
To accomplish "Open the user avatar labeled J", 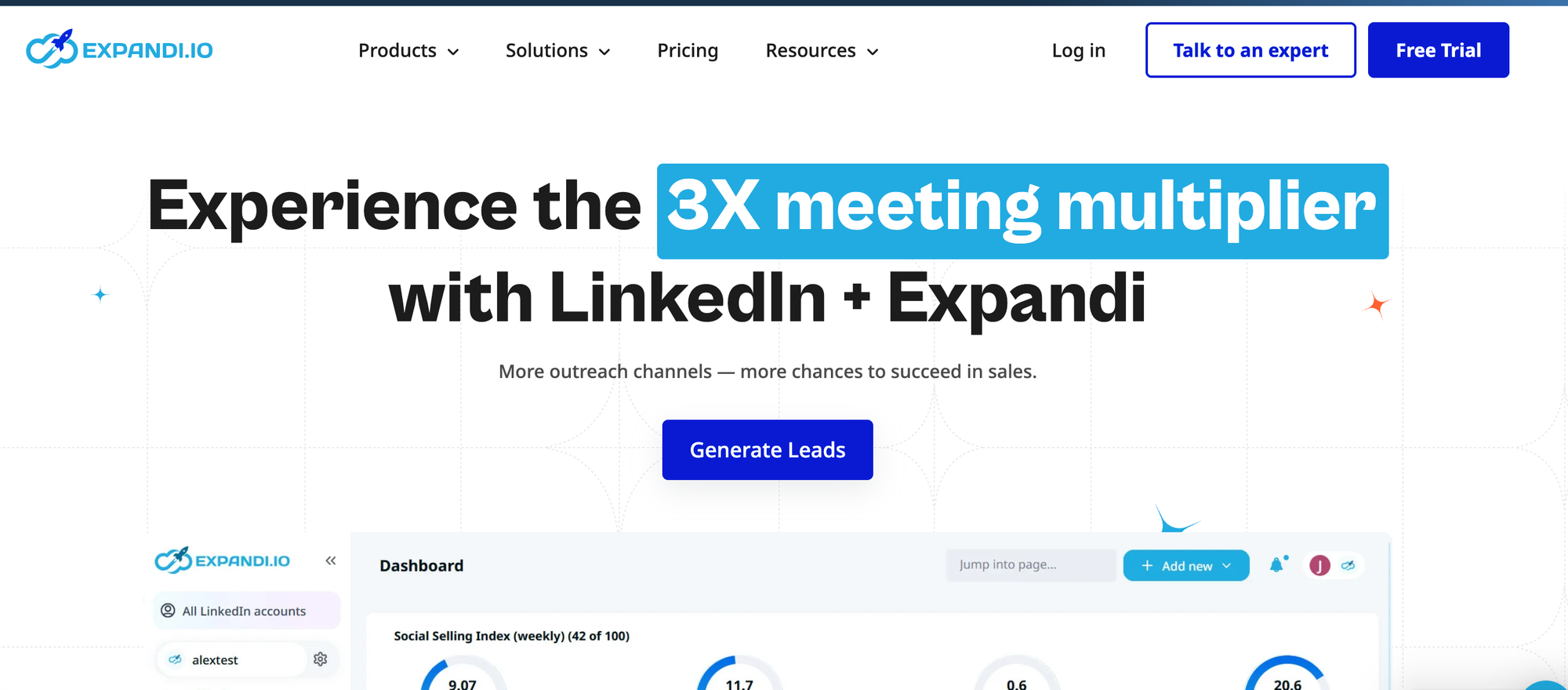I will pos(1319,565).
